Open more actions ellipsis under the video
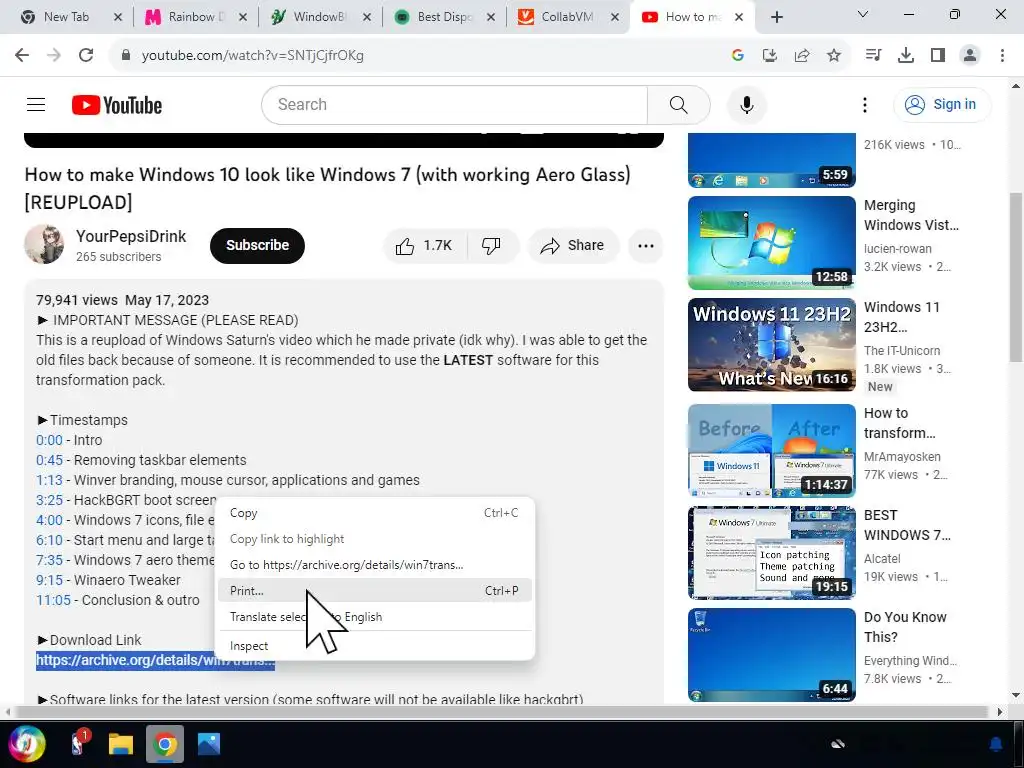The image size is (1024, 768). point(646,246)
